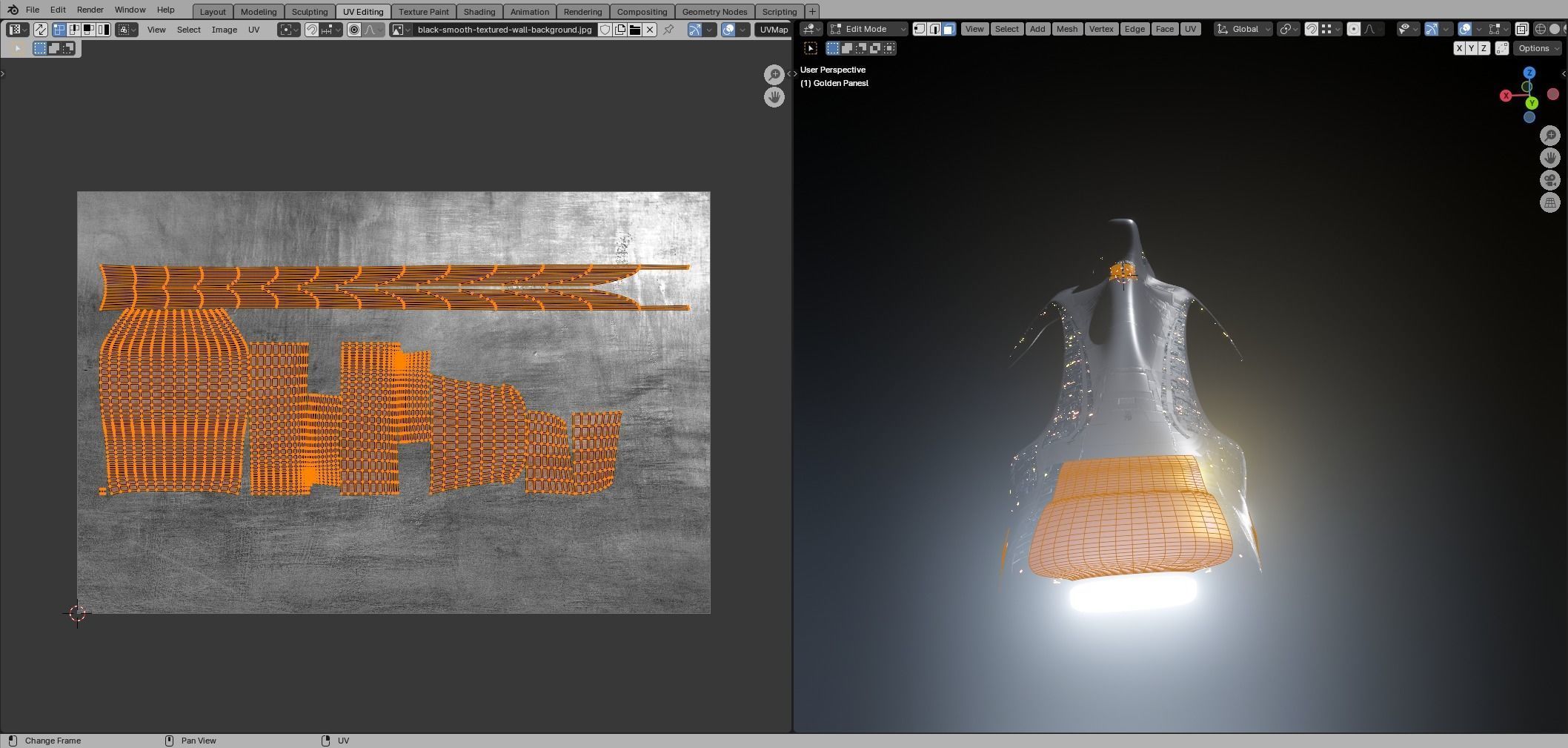Screen dimensions: 1568x748
Task: Open the Image menu in UV editor
Action: click(x=224, y=30)
